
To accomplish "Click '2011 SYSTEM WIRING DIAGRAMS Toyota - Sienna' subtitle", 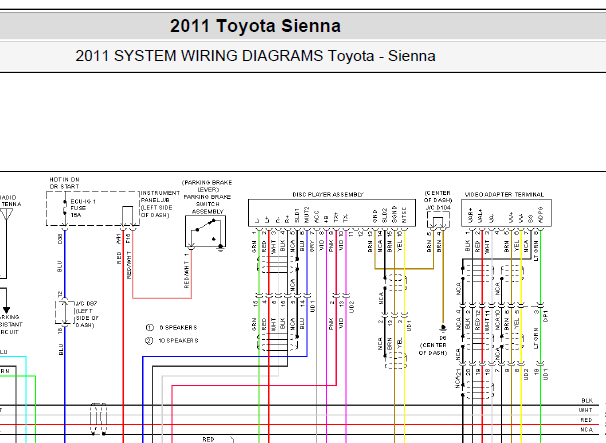I will click(255, 56).
